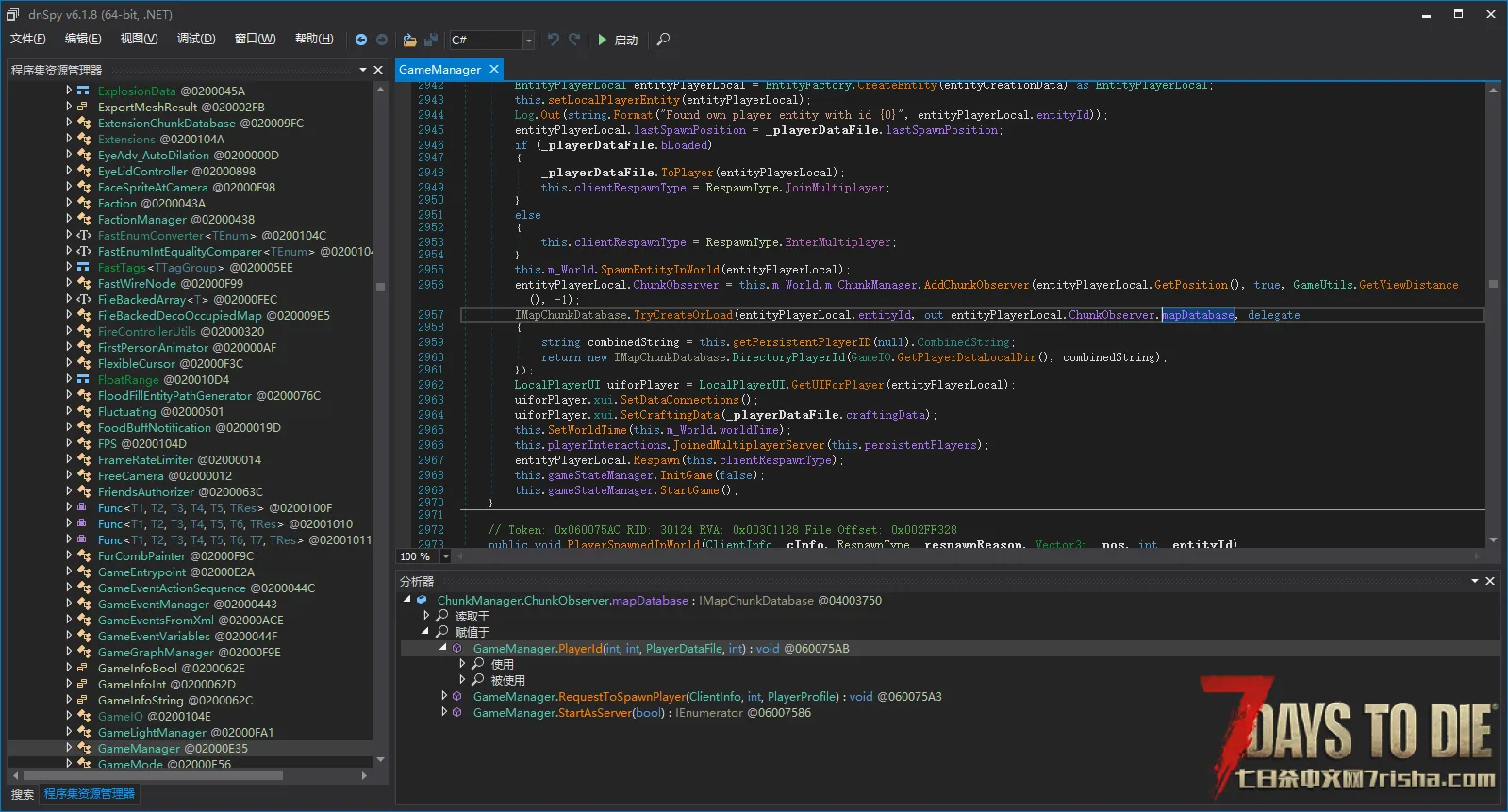The image size is (1508, 812).
Task: Click the StartAsServer method icon
Action: point(457,712)
